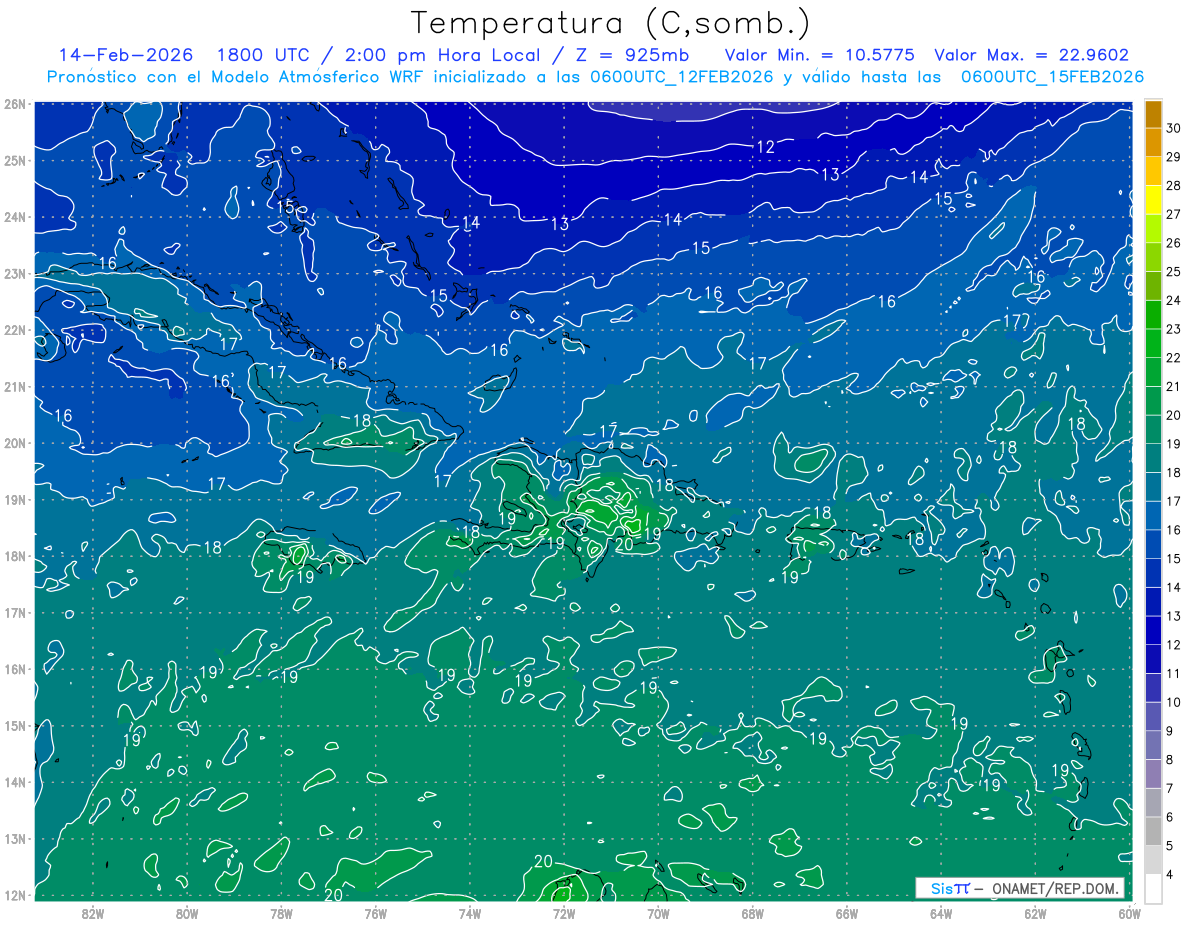Click the white swatch below 4
Screen dimensions: 1200x927
1153,888
